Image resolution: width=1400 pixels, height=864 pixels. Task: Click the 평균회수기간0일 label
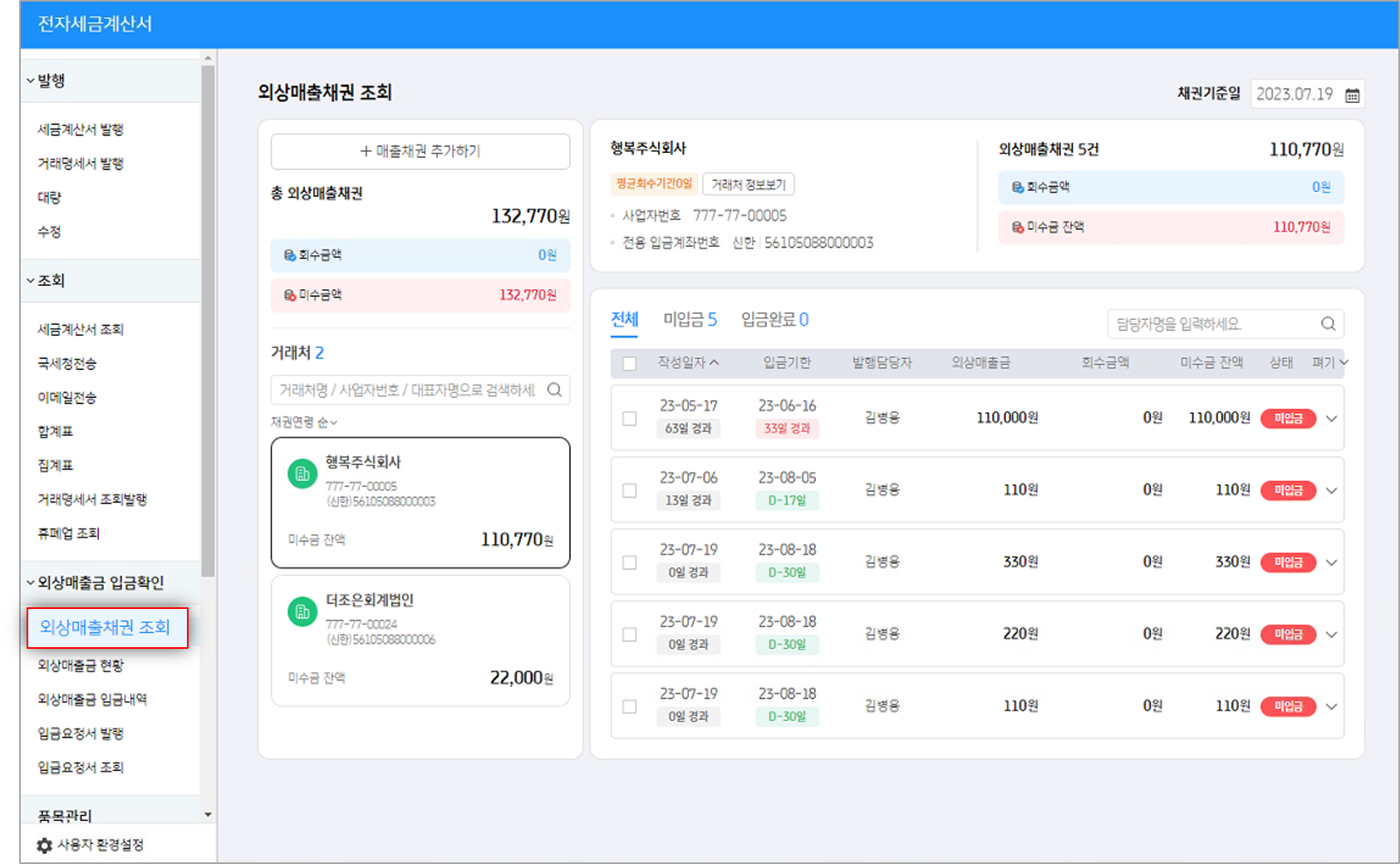click(654, 184)
